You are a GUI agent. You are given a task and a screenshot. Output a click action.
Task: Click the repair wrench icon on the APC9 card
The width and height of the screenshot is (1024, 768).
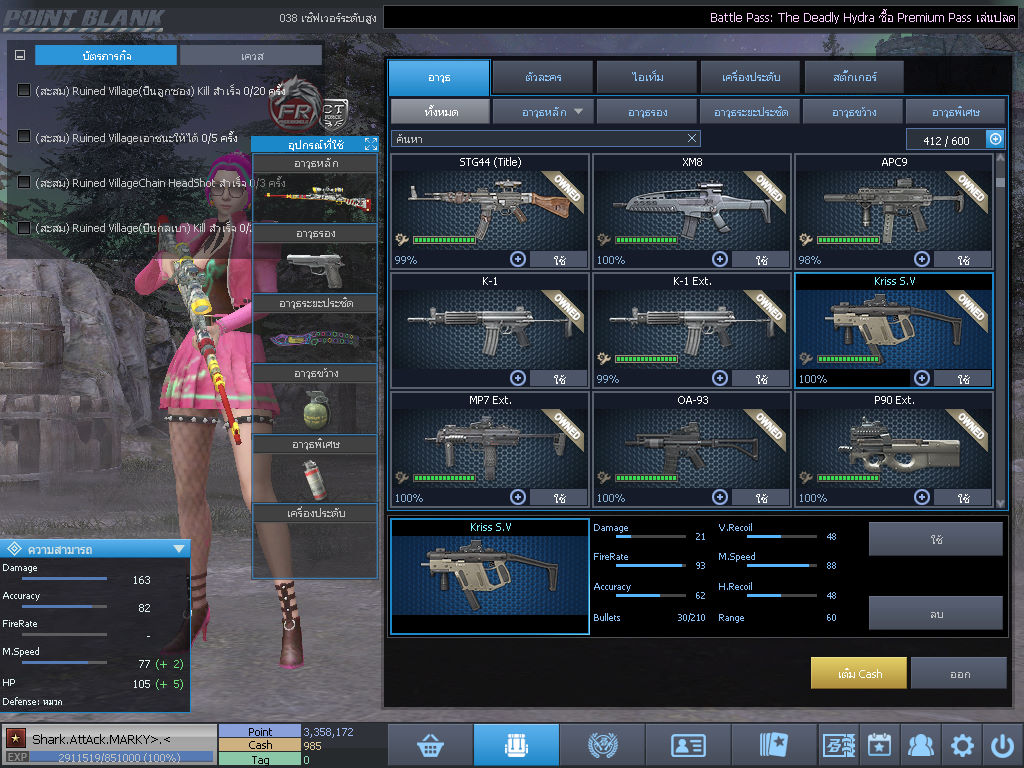[806, 240]
